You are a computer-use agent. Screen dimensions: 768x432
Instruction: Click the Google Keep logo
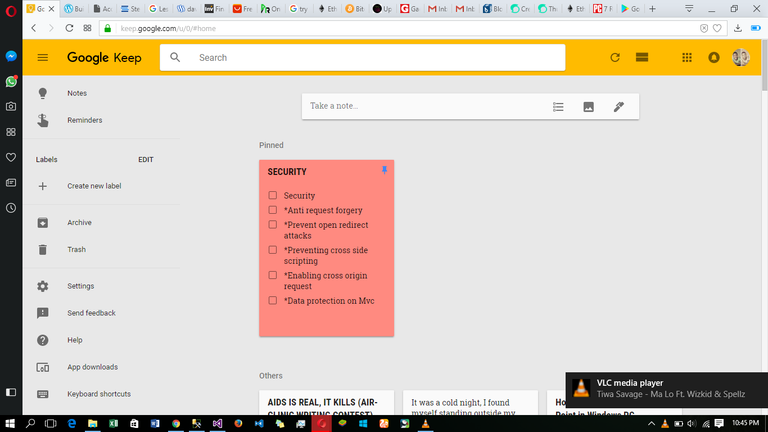(x=104, y=58)
